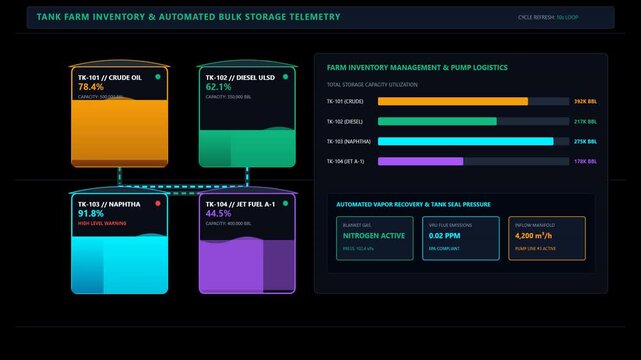Click the green status dot on TK-104 Jet Fuel A-1

click(x=285, y=203)
